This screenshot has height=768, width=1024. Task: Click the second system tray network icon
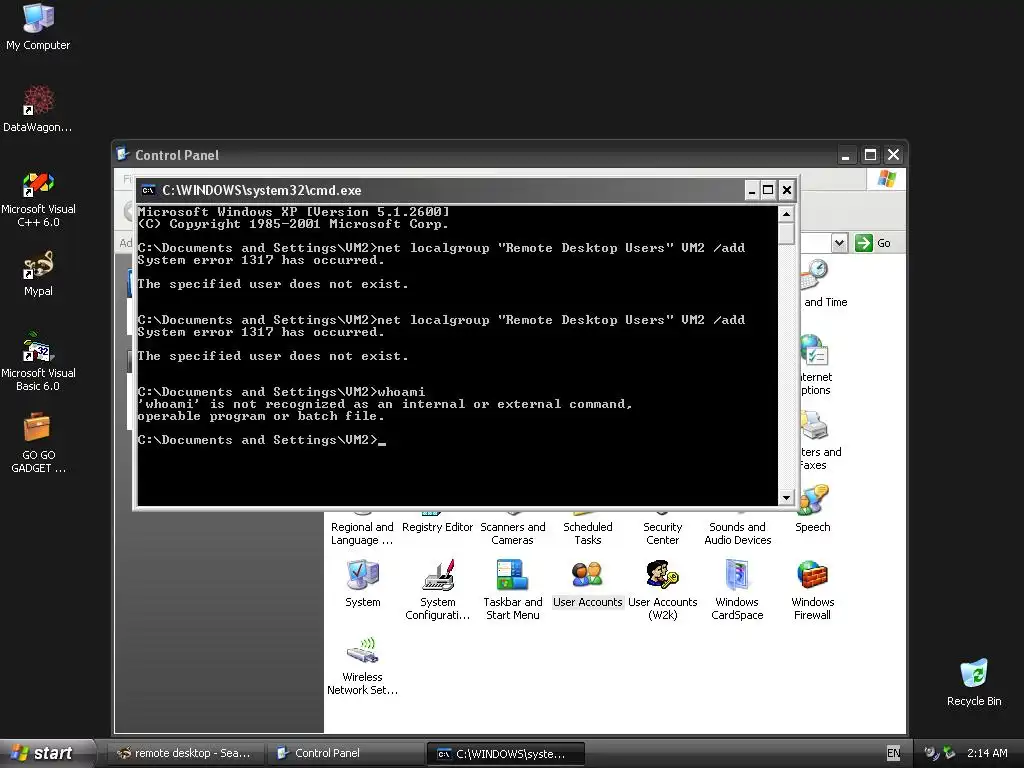[949, 753]
